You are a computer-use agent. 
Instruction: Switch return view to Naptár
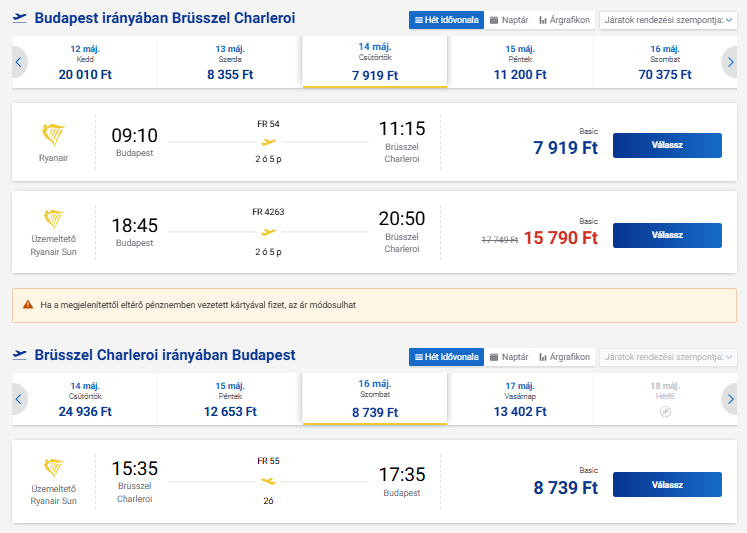pyautogui.click(x=509, y=357)
